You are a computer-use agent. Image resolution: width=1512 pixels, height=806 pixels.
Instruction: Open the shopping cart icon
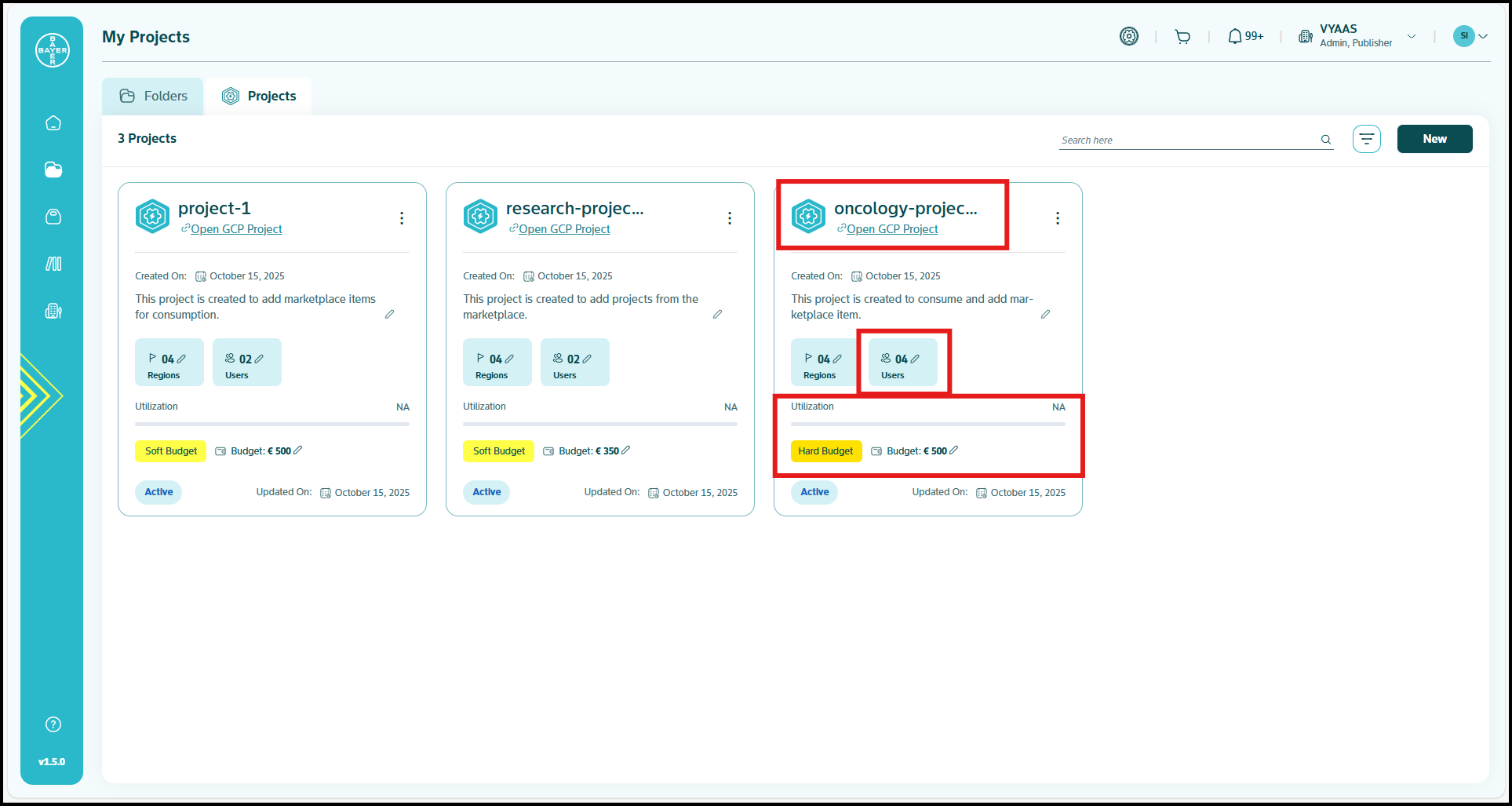click(x=1182, y=37)
